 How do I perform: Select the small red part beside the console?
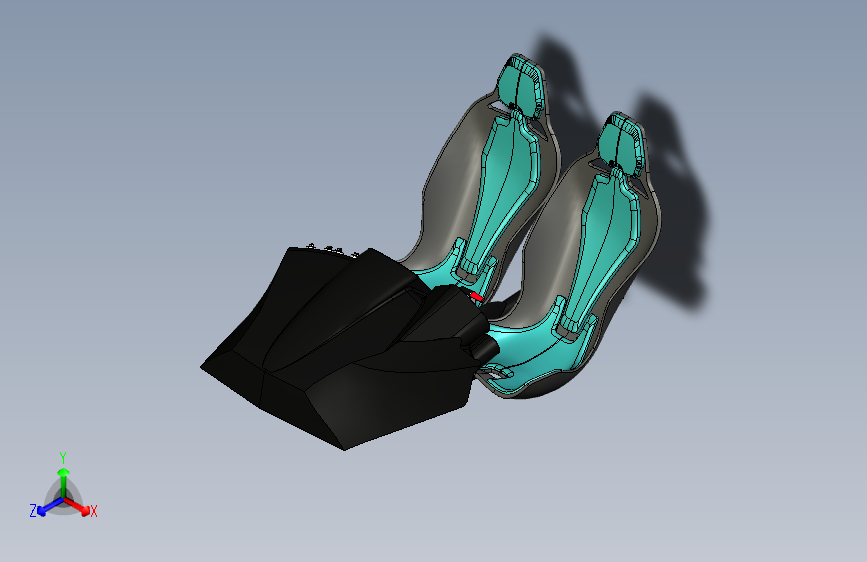click(477, 297)
